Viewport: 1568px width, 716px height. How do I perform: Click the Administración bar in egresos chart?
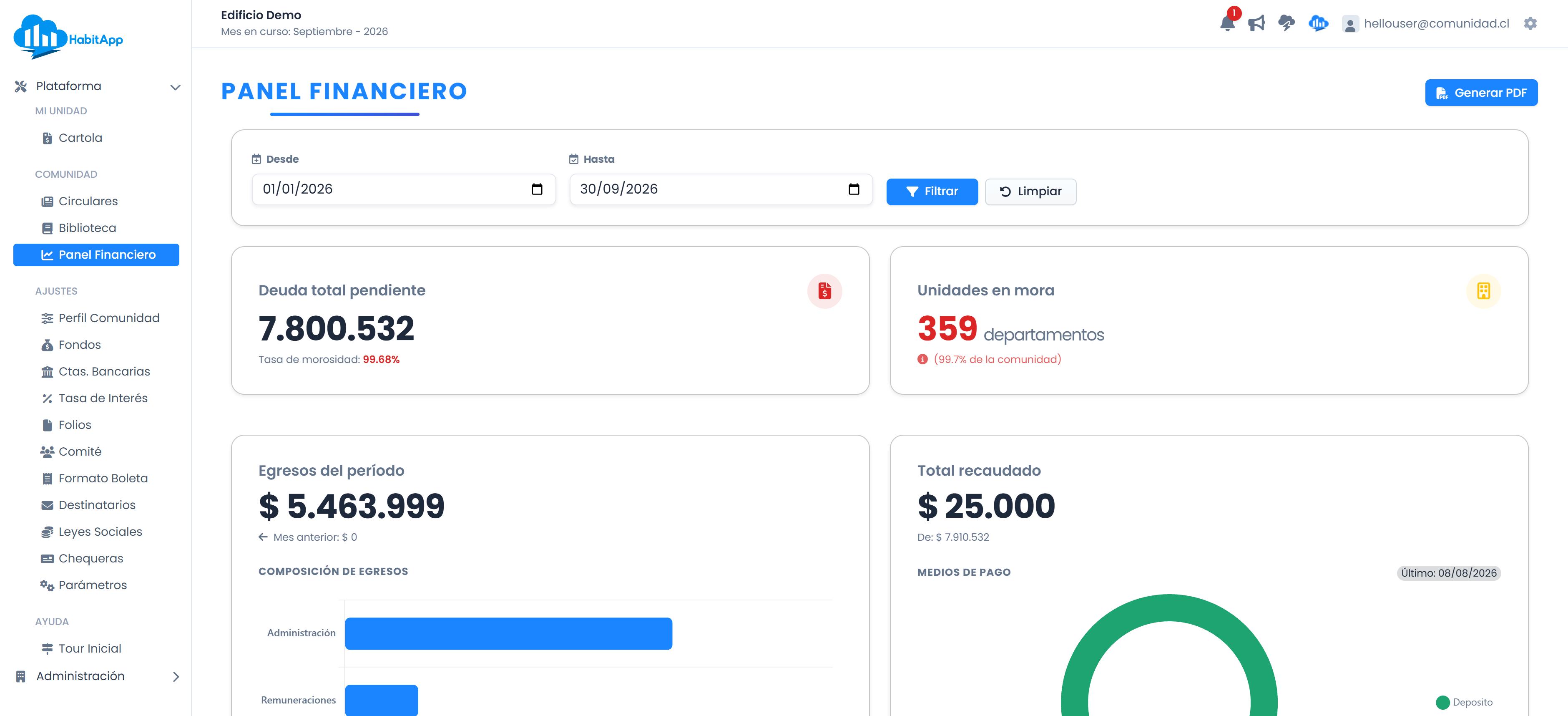[x=508, y=634]
